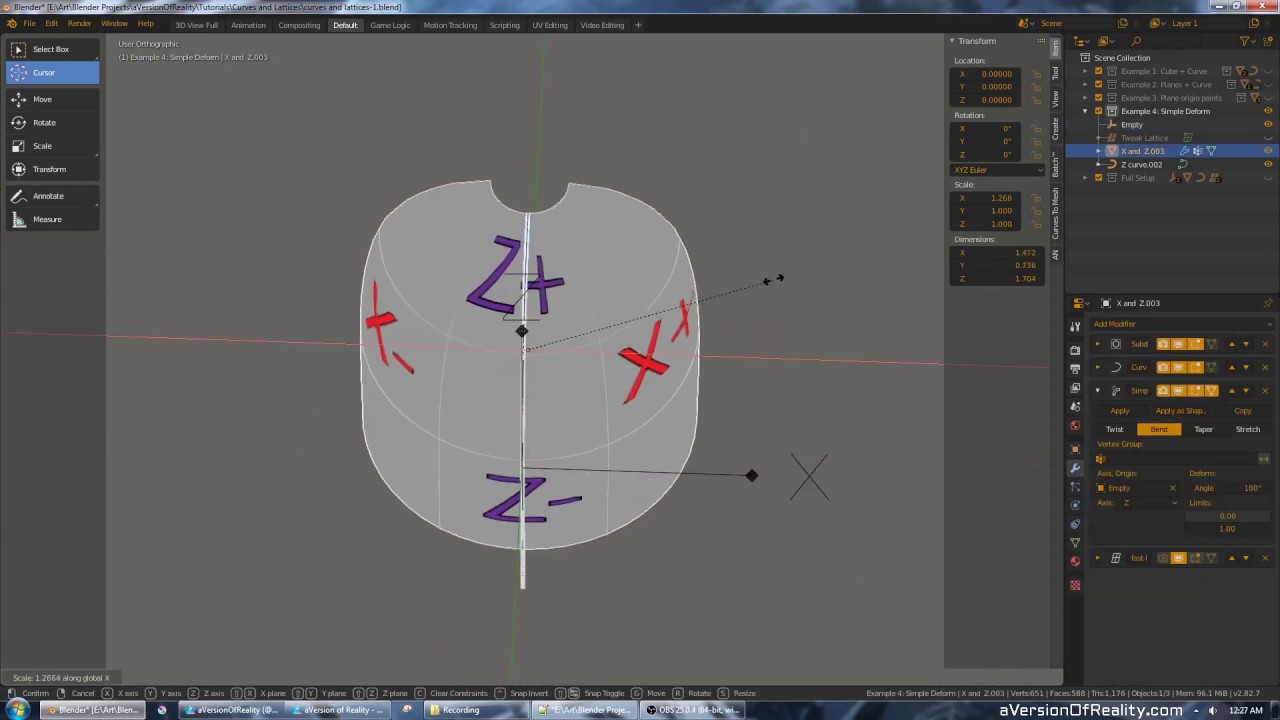
Task: Expand the Subd modifier panel
Action: pyautogui.click(x=1098, y=344)
